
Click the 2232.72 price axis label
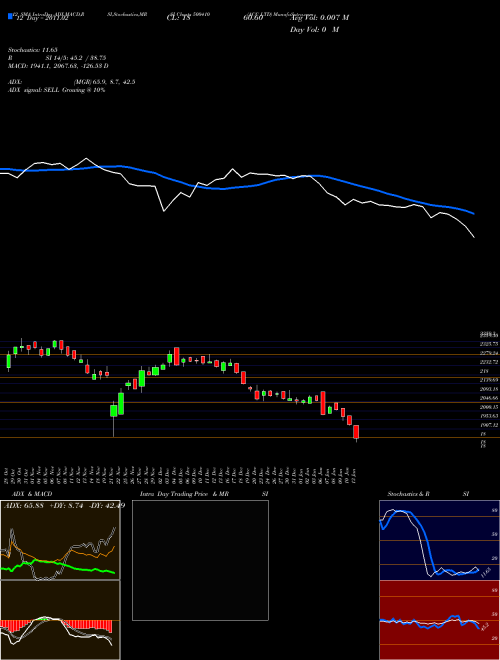(489, 362)
